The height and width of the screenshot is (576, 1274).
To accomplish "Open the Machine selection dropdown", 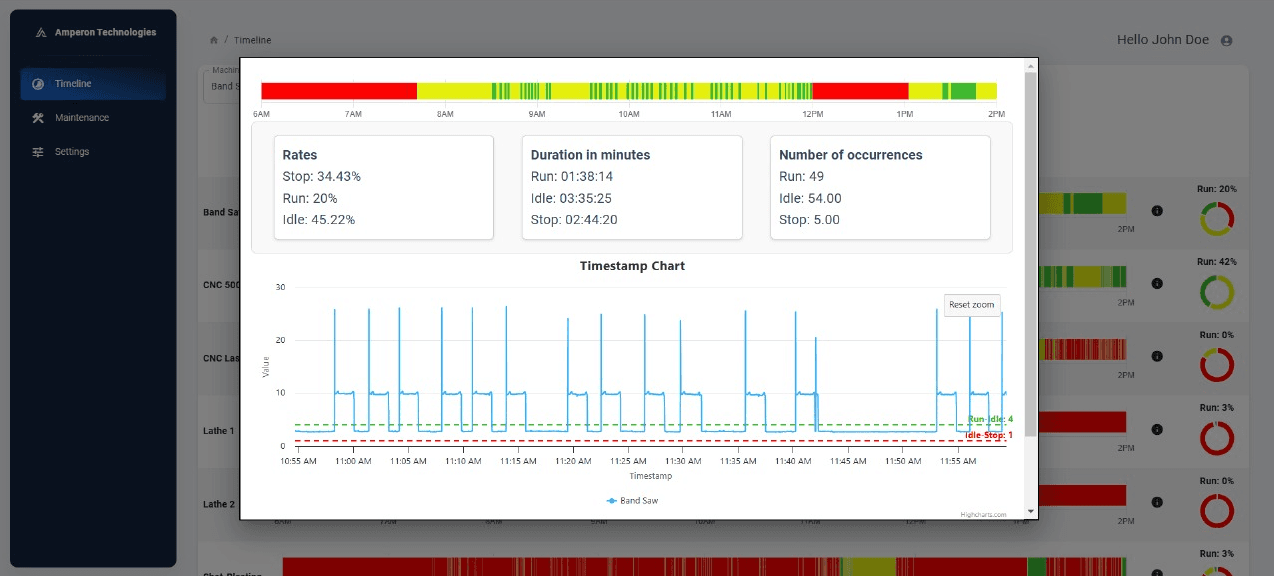I will click(x=220, y=86).
